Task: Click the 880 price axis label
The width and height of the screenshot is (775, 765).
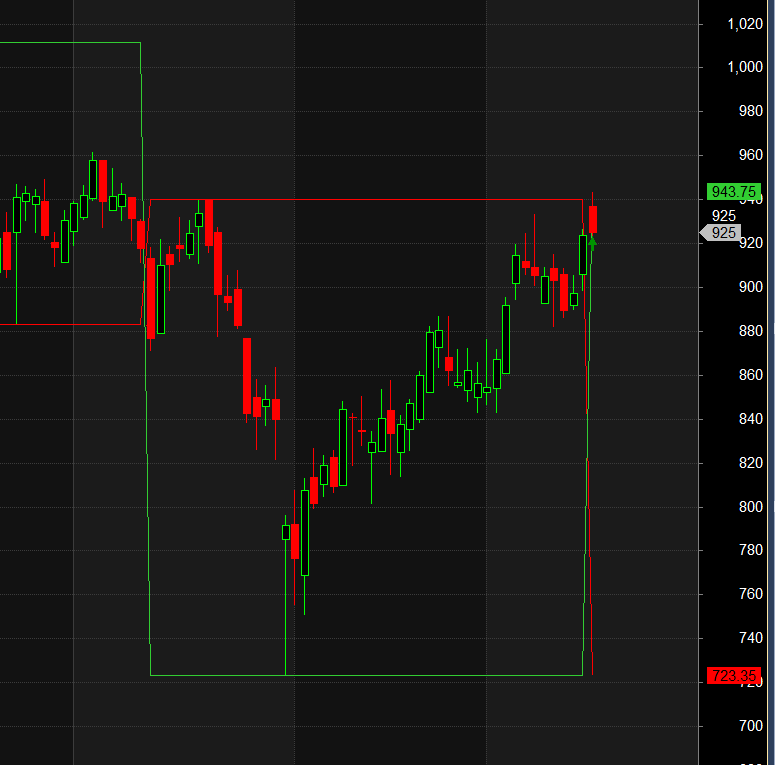Action: [751, 331]
